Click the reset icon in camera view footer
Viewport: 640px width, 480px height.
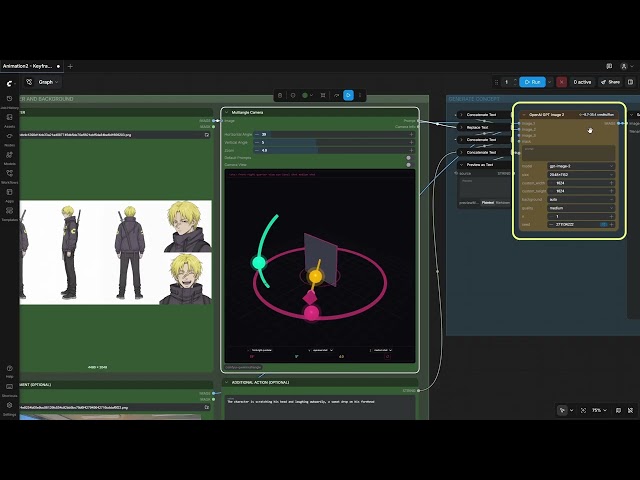[x=387, y=356]
